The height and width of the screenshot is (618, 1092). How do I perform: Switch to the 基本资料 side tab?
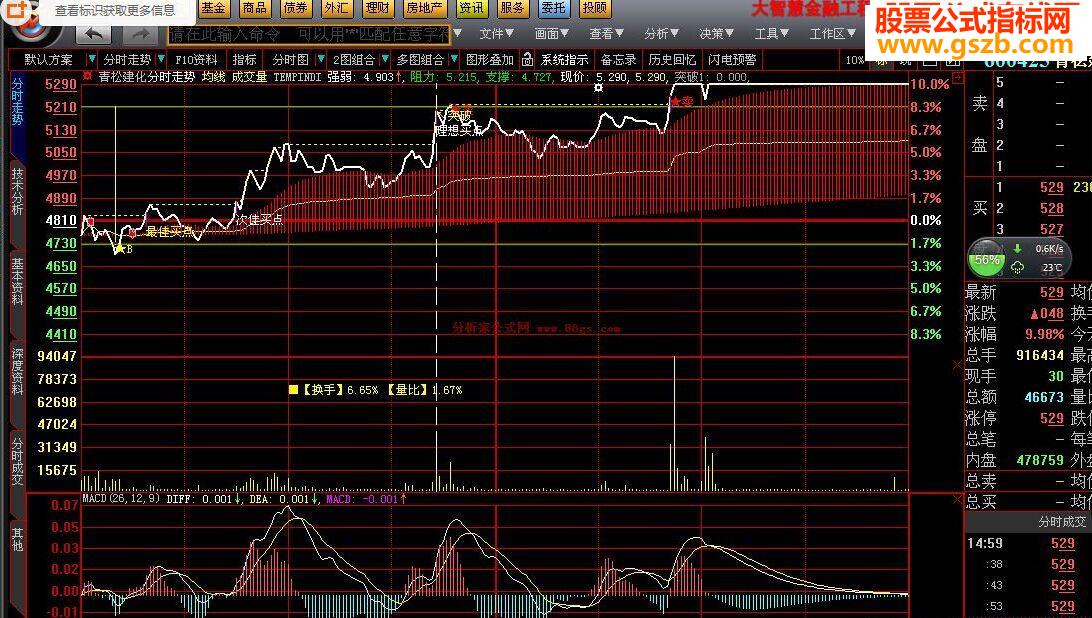pos(17,281)
